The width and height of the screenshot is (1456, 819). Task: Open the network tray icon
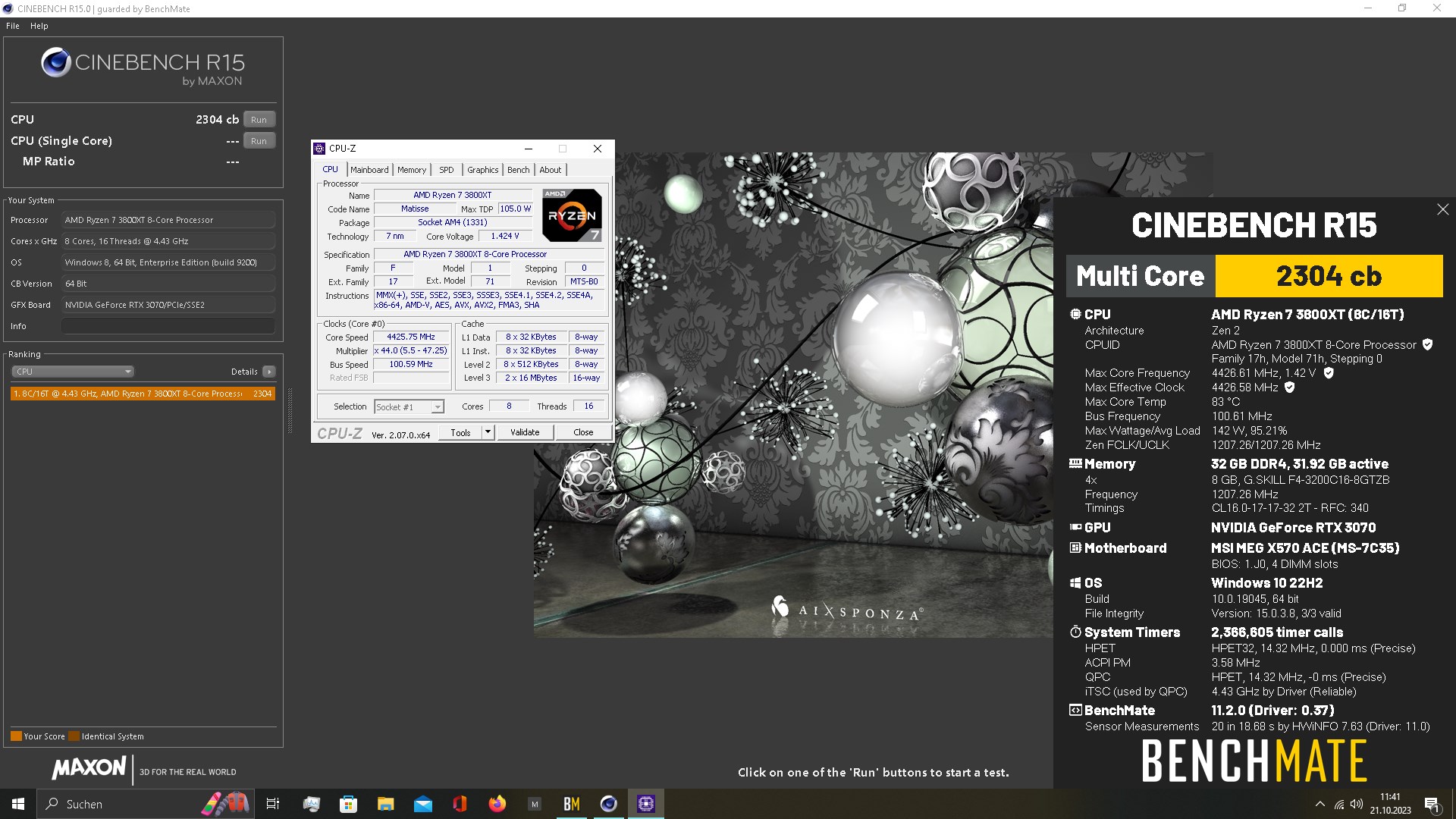(1339, 804)
